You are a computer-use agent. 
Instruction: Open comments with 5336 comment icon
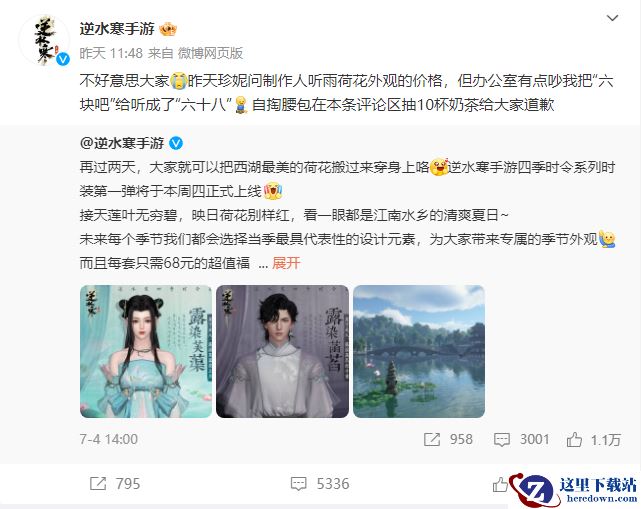298,484
